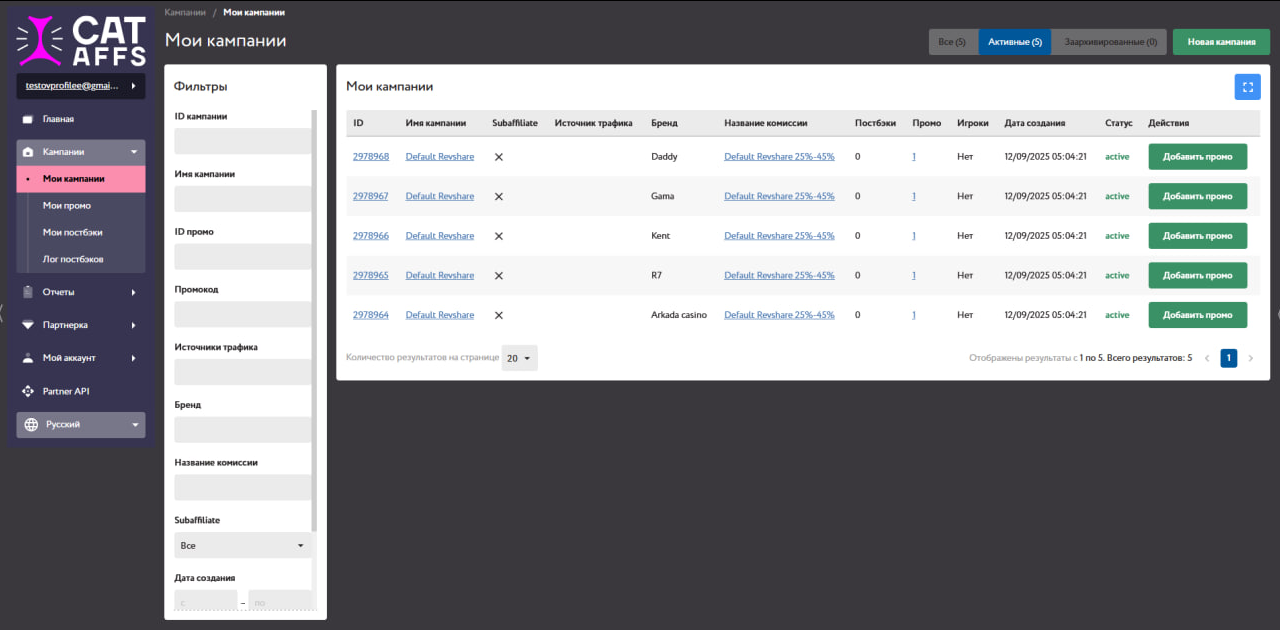Open results per page dropdown

(520, 358)
